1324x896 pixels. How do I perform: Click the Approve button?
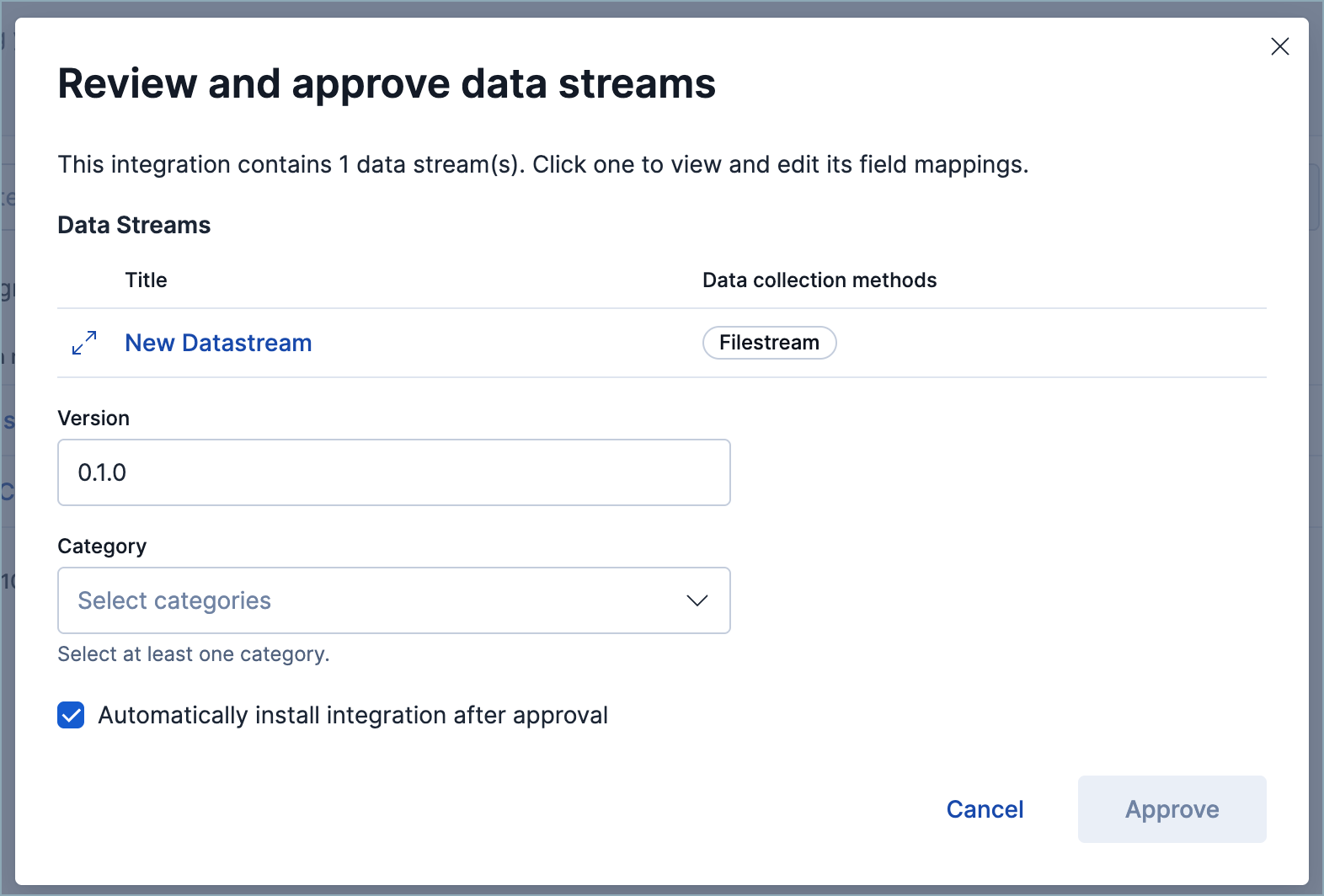(x=1172, y=809)
